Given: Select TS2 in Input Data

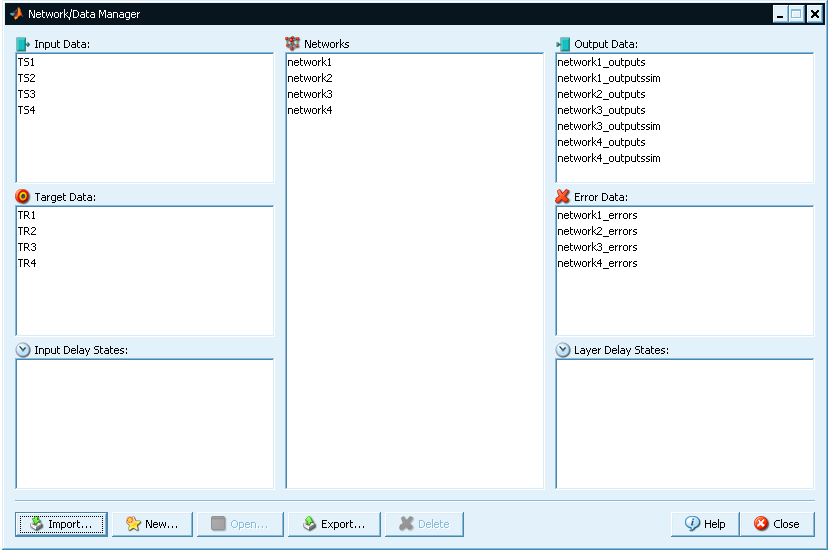Looking at the screenshot, I should click(145, 78).
